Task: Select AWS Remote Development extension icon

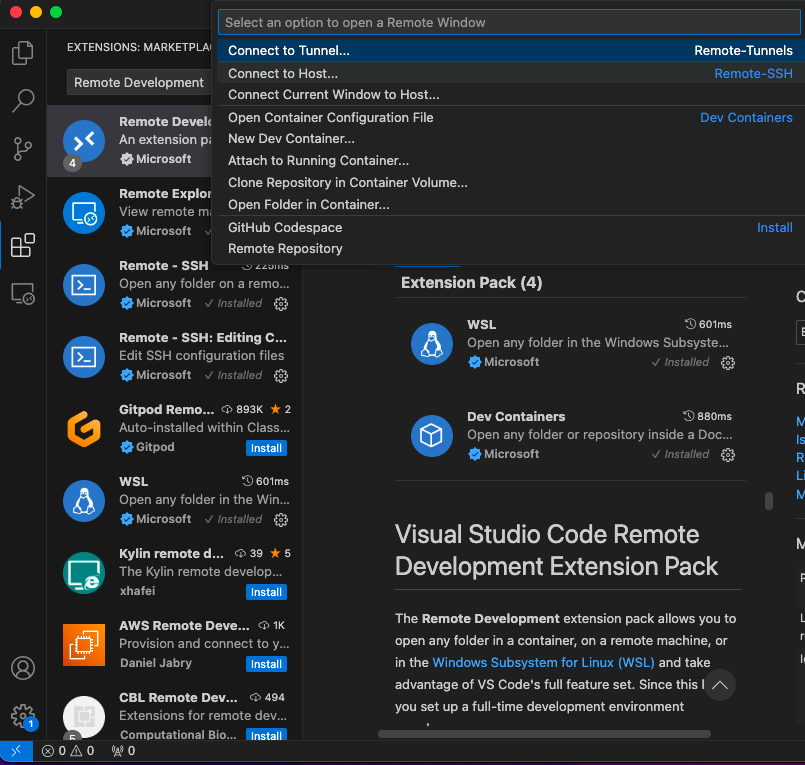Action: tap(84, 645)
